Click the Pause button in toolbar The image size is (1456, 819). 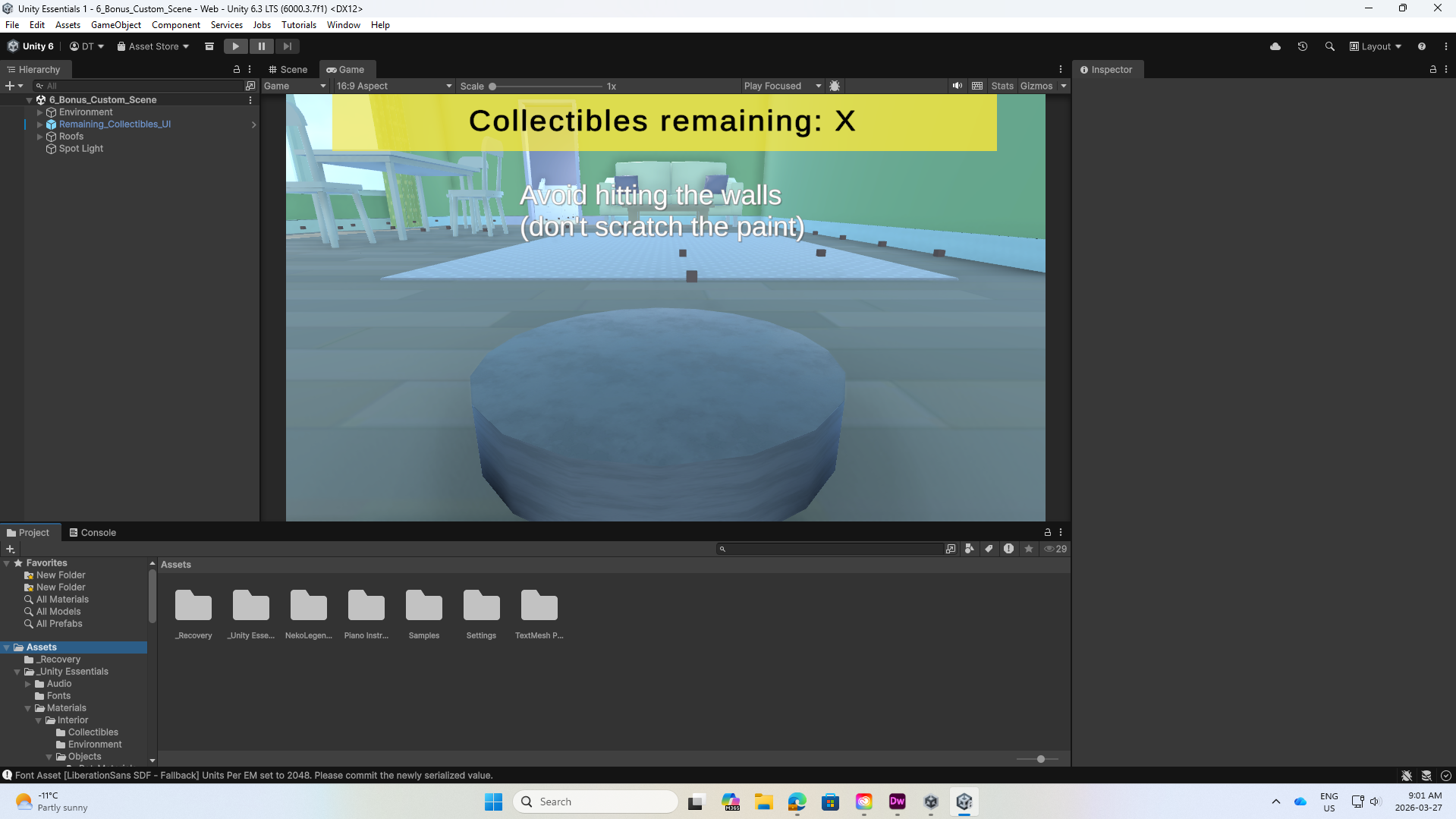coord(261,46)
